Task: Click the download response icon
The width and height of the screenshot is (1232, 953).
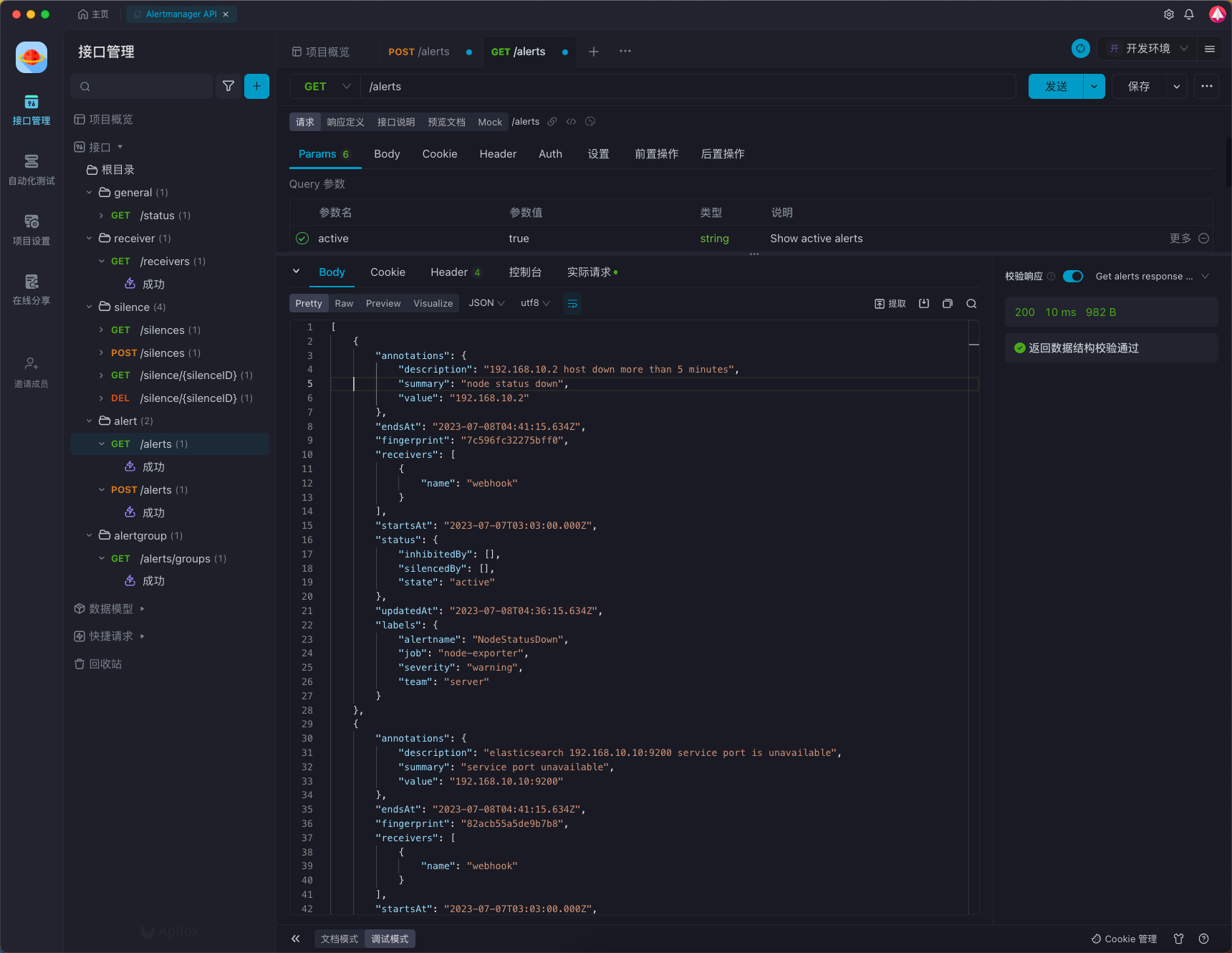Action: coord(924,304)
